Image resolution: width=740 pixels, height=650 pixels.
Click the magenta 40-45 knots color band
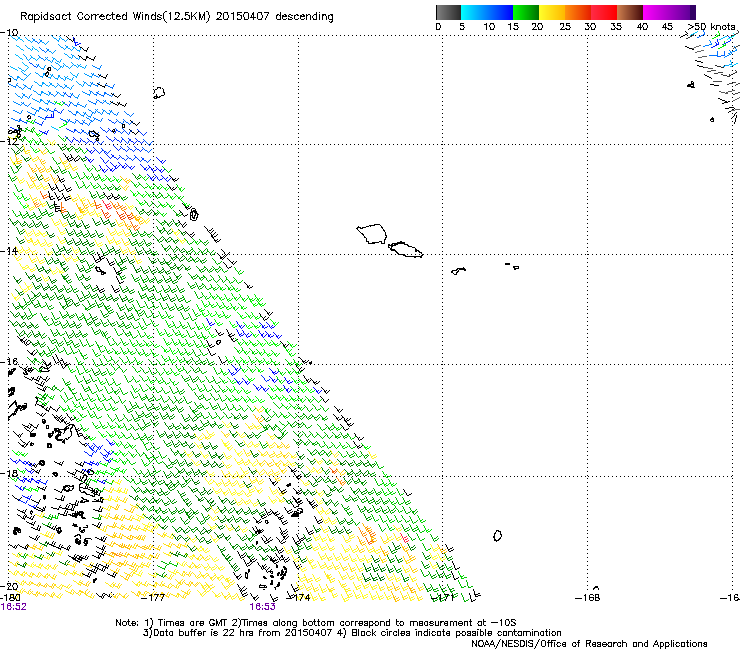tap(656, 12)
